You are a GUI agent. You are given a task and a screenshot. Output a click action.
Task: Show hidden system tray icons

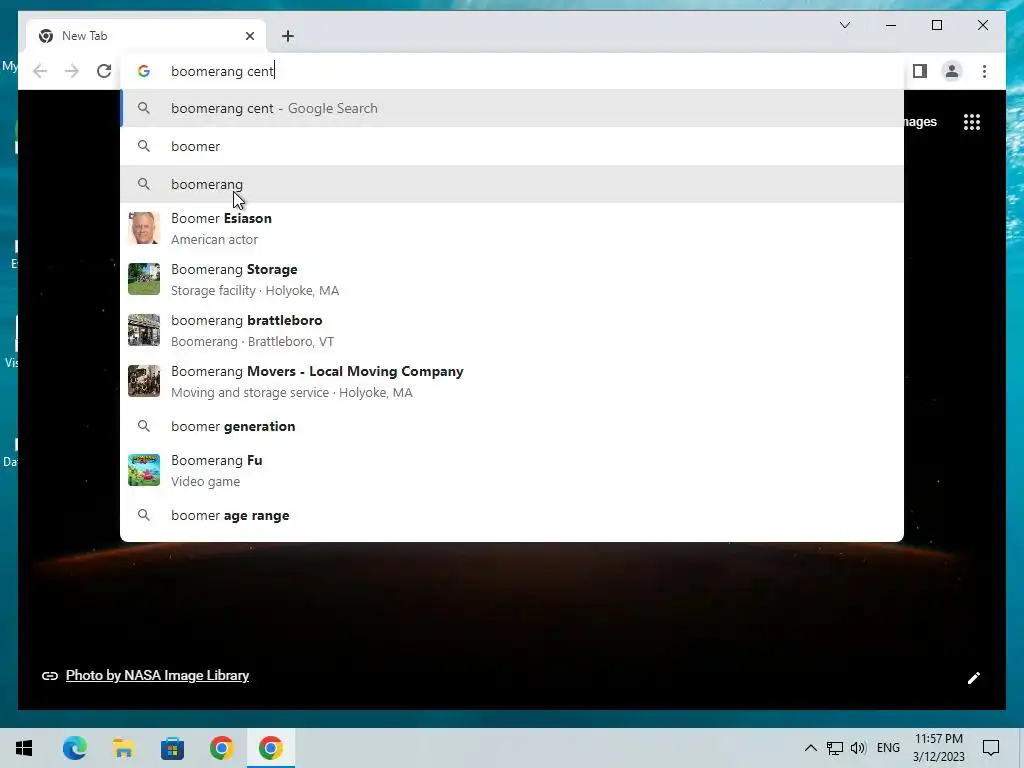(x=810, y=748)
